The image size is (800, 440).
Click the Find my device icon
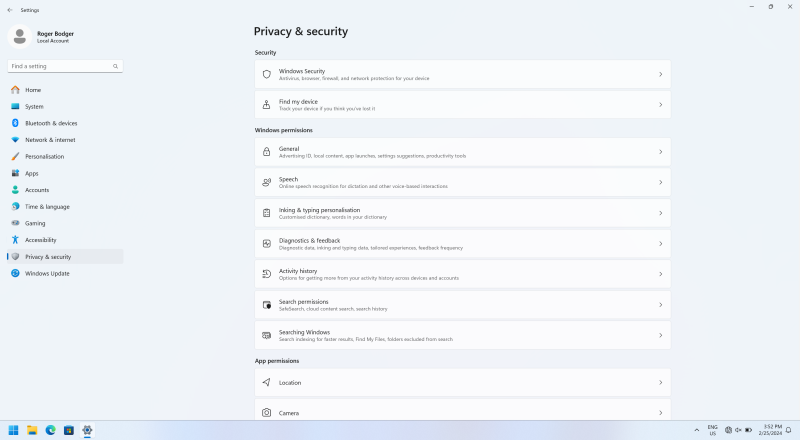click(266, 105)
